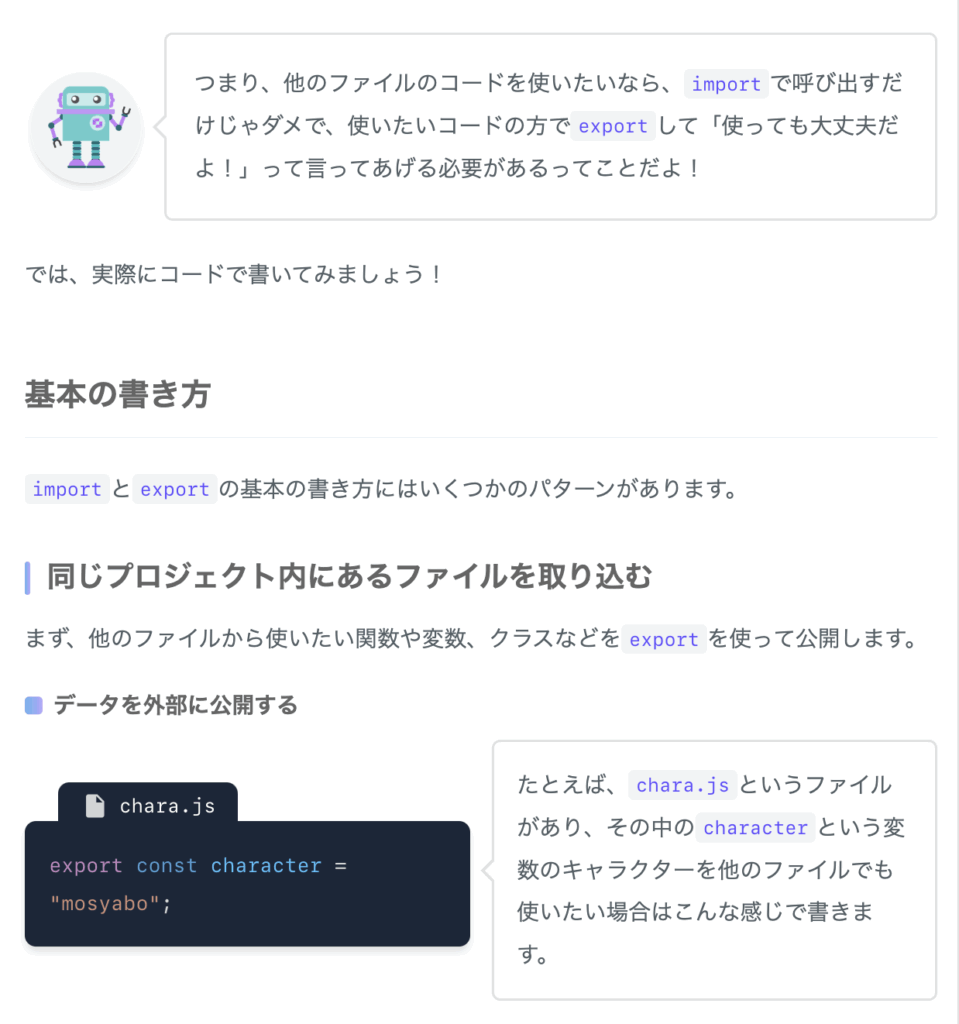Viewport: 959px width, 1024px height.
Task: Click chara.js inline code in explanation box
Action: [x=683, y=785]
